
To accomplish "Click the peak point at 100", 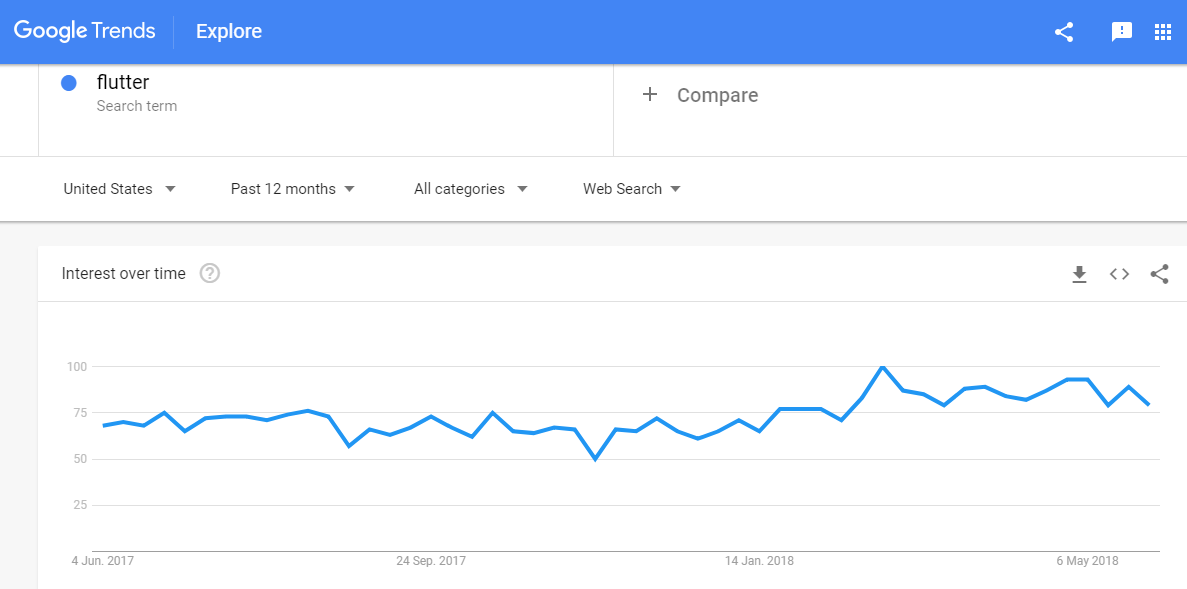I will tap(882, 367).
